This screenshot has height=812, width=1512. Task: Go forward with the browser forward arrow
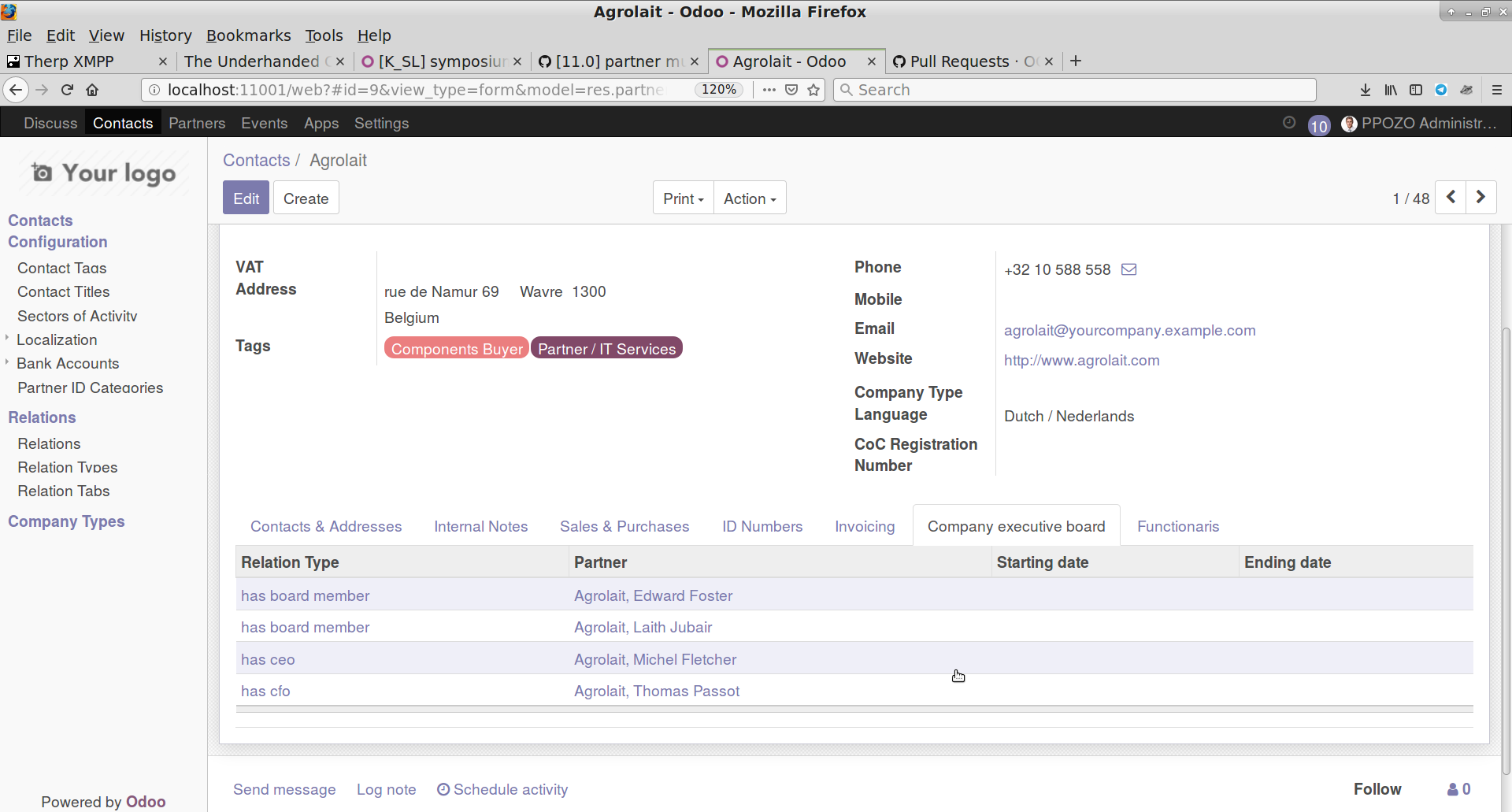42,90
